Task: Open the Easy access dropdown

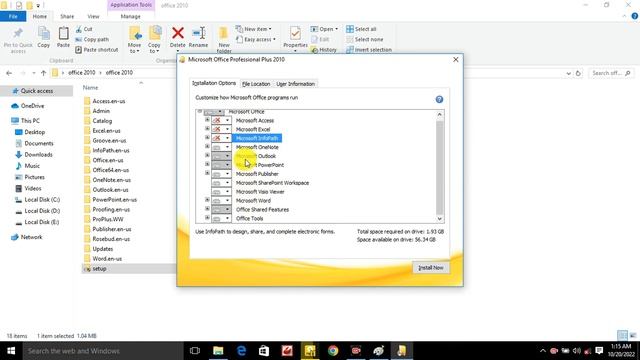Action: (x=256, y=39)
